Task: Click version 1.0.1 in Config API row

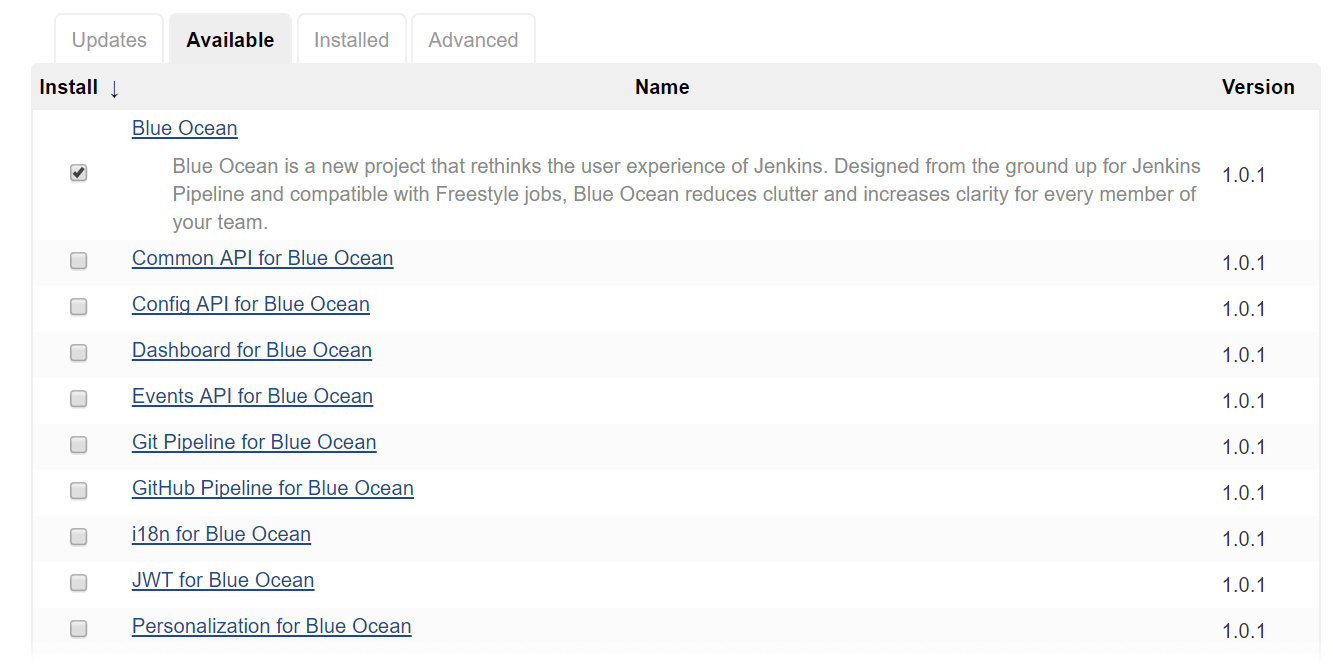Action: [x=1244, y=309]
